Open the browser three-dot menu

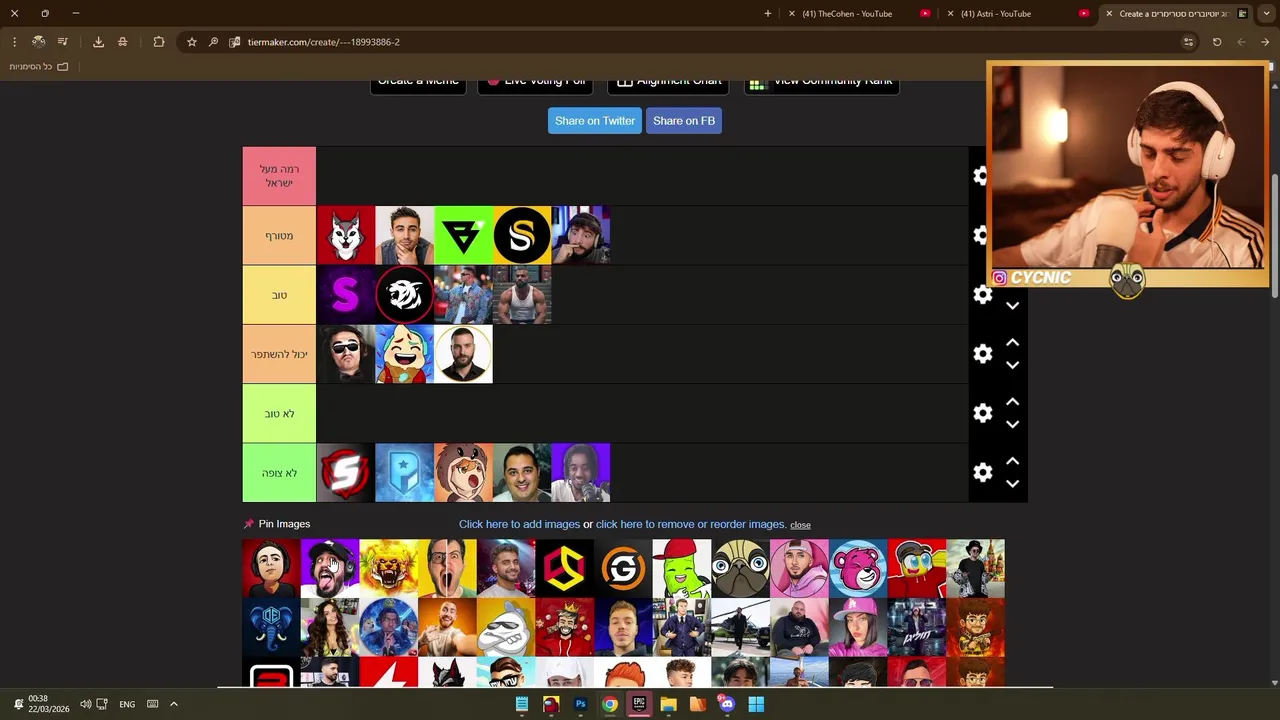(x=14, y=42)
